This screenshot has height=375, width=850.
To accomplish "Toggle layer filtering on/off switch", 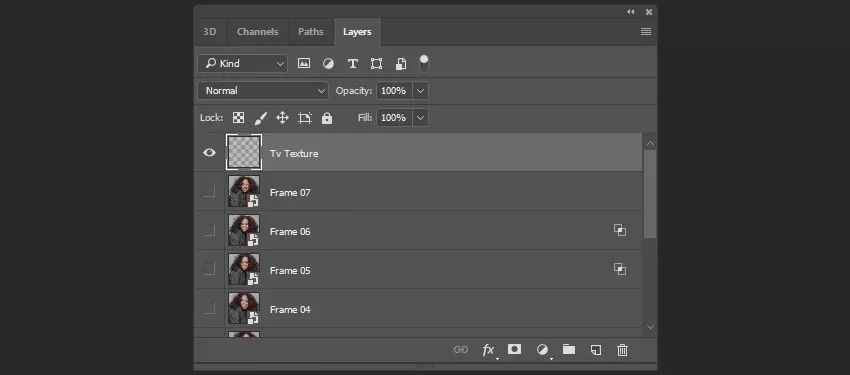I will (423, 62).
